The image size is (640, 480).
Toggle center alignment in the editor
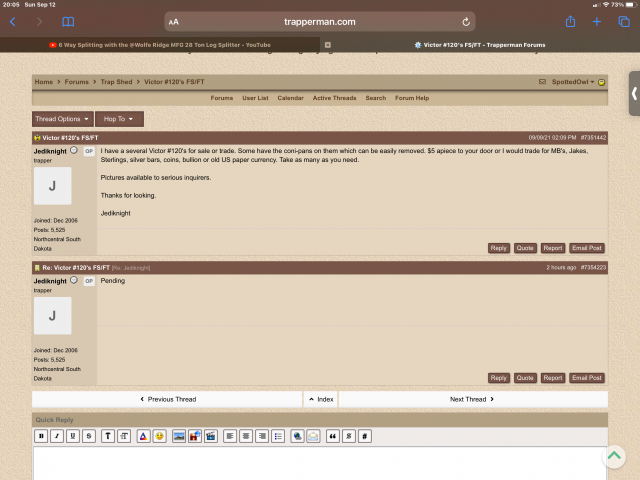(x=245, y=436)
